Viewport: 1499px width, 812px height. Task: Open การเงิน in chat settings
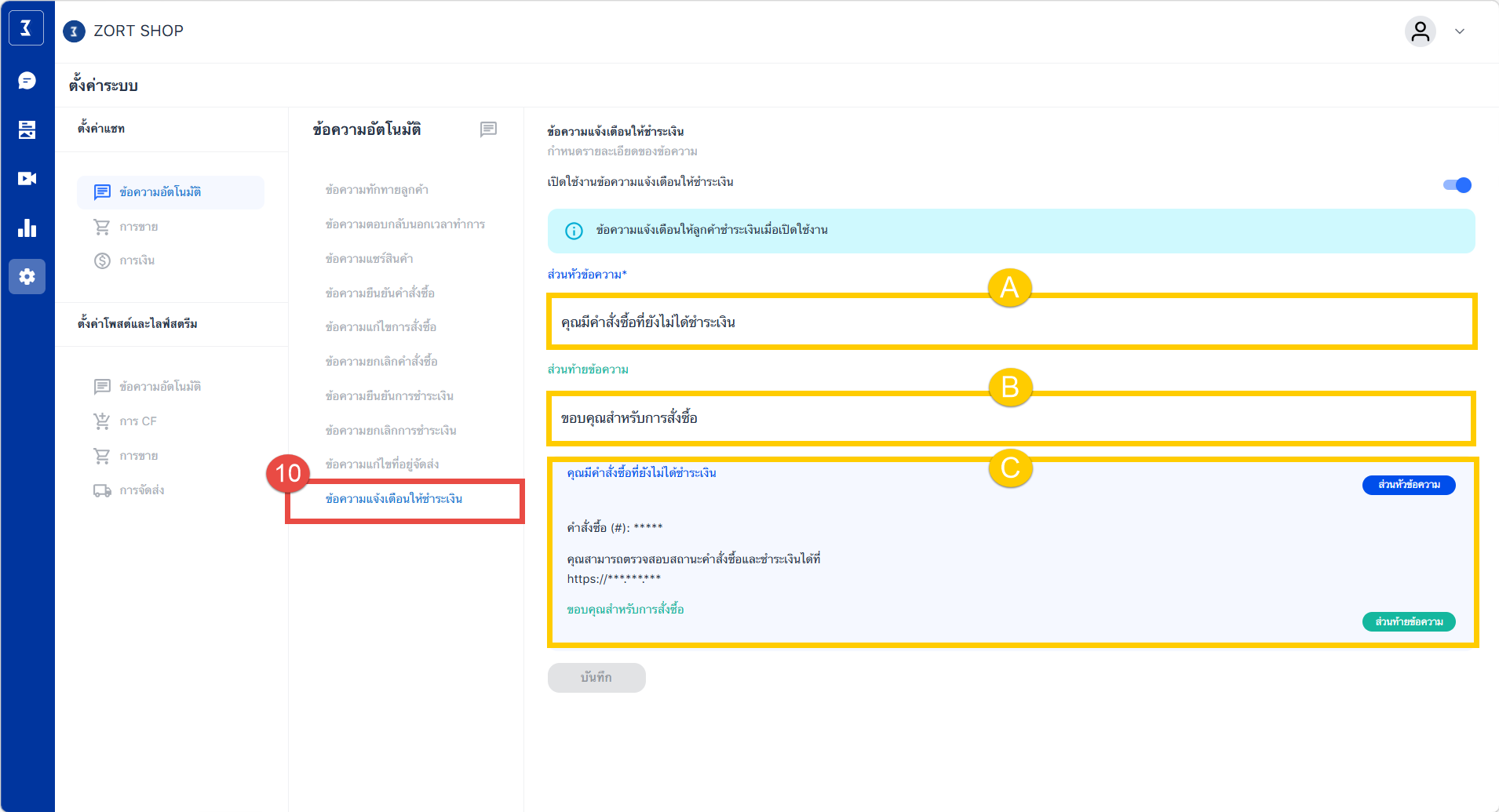pos(137,260)
